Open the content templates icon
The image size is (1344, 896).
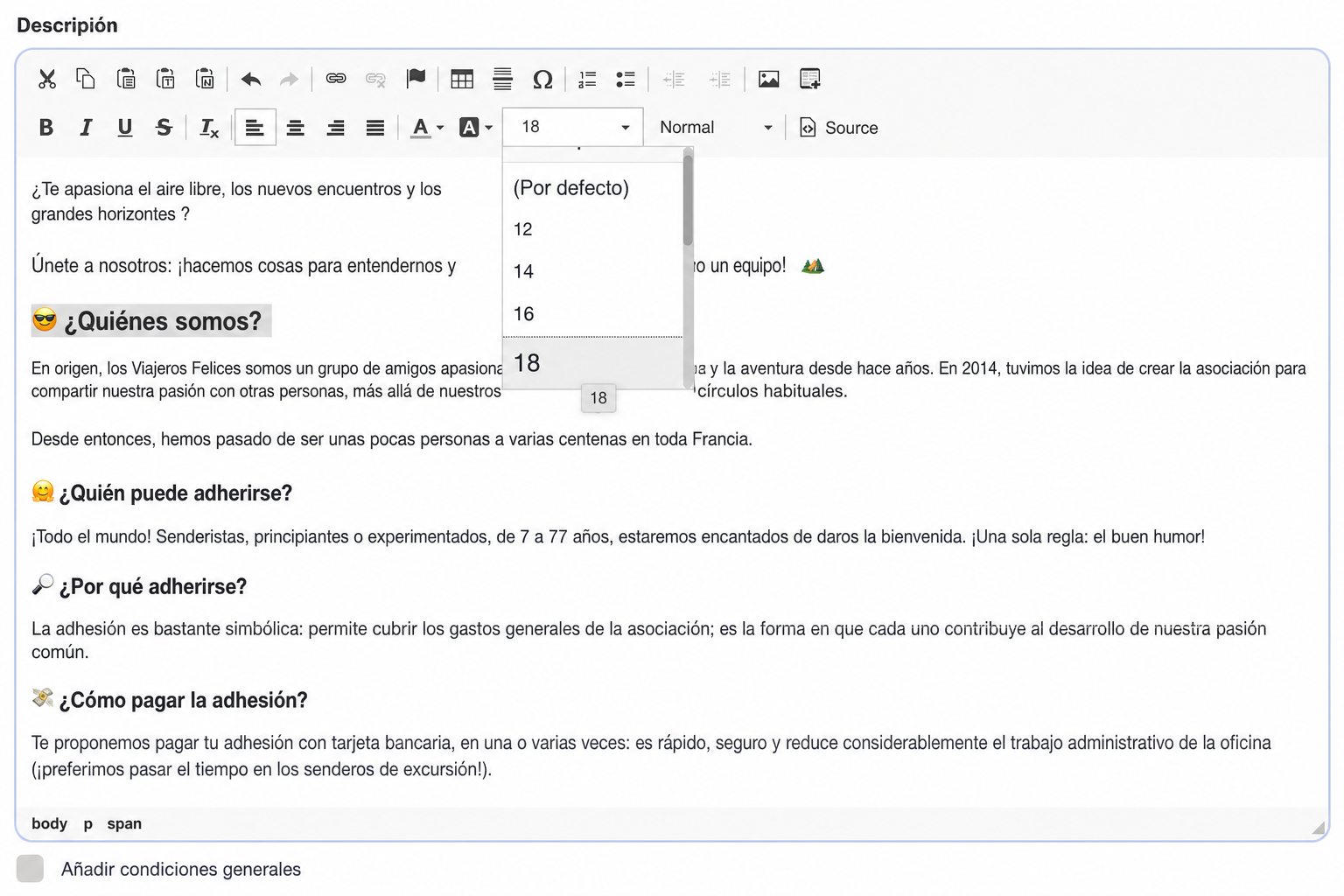pos(810,80)
